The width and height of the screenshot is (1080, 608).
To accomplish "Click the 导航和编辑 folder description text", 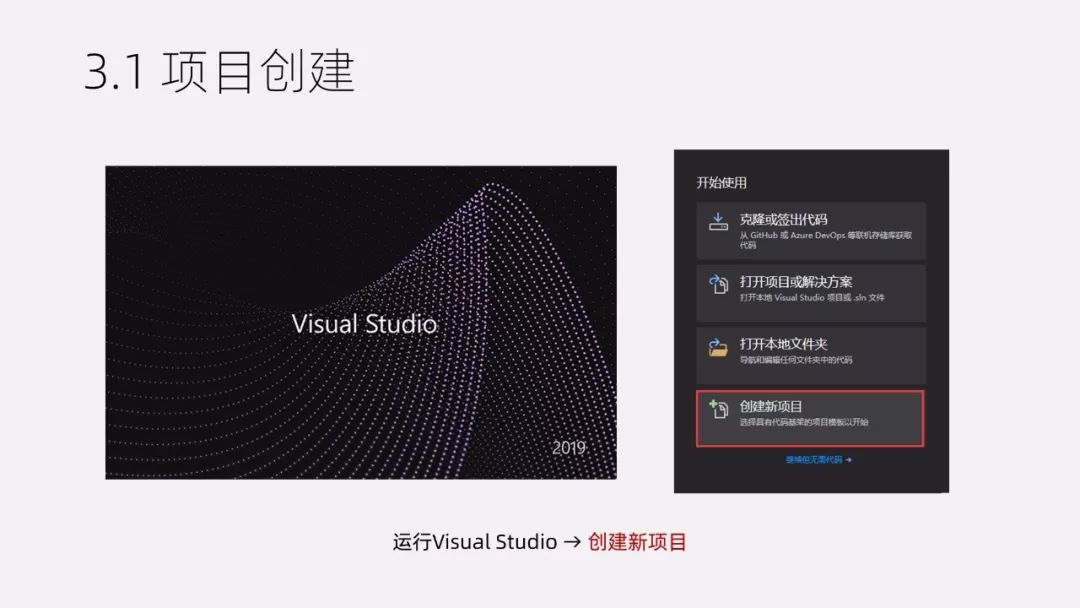I will 795,360.
